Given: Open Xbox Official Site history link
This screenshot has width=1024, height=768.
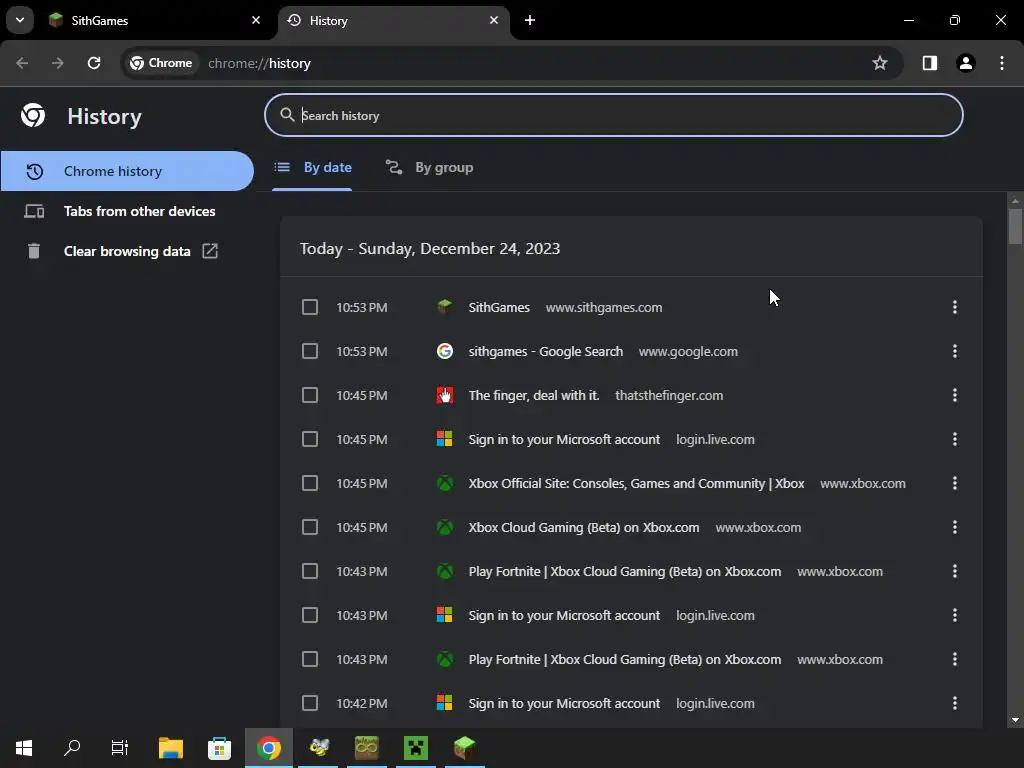Looking at the screenshot, I should [x=636, y=483].
